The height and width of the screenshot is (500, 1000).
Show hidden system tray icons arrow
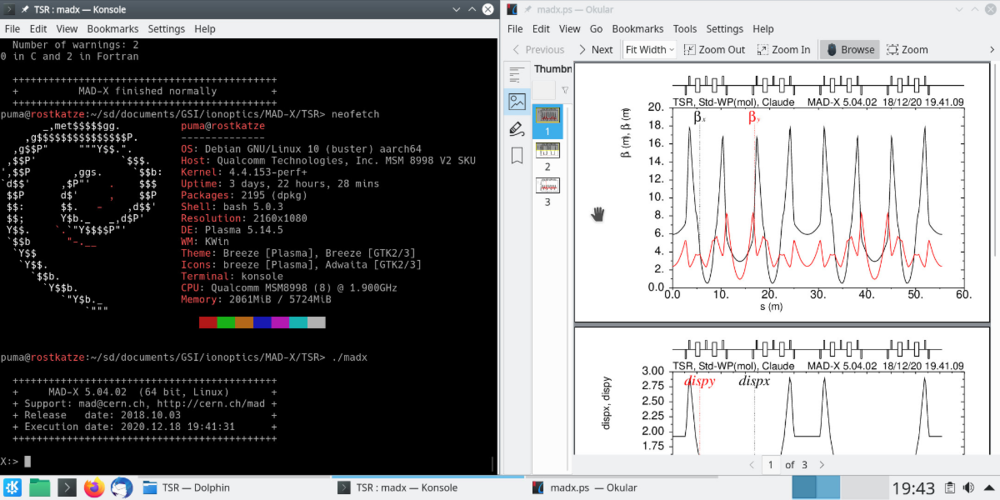click(988, 487)
